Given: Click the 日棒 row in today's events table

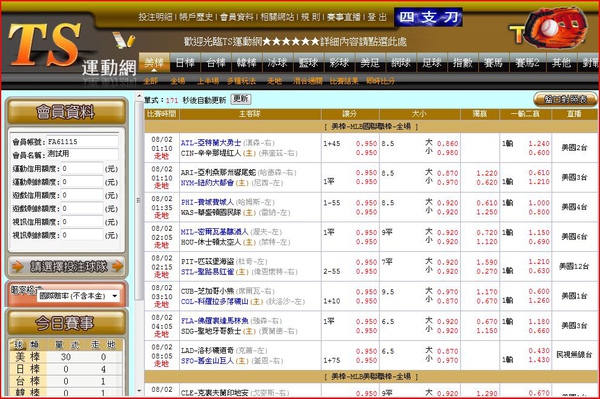Looking at the screenshot, I should pyautogui.click(x=66, y=369).
